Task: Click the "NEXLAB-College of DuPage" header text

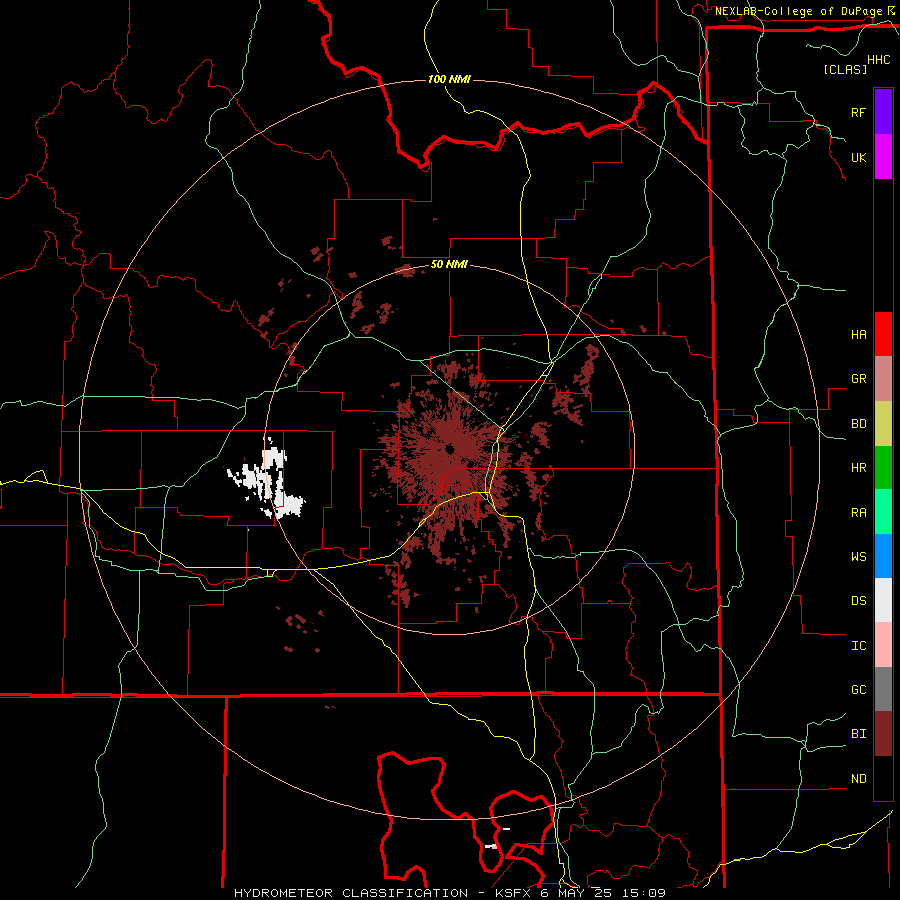Action: [799, 11]
